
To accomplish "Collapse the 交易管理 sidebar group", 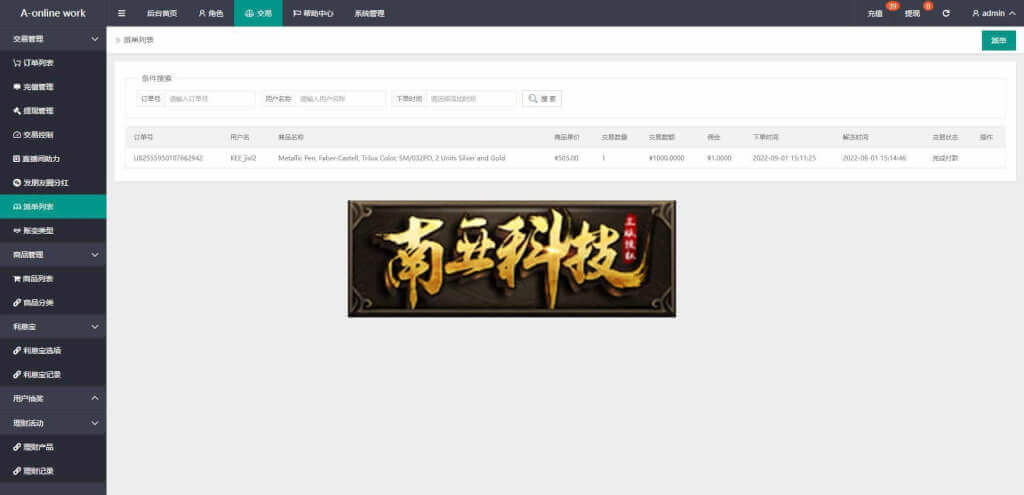I will pos(53,39).
